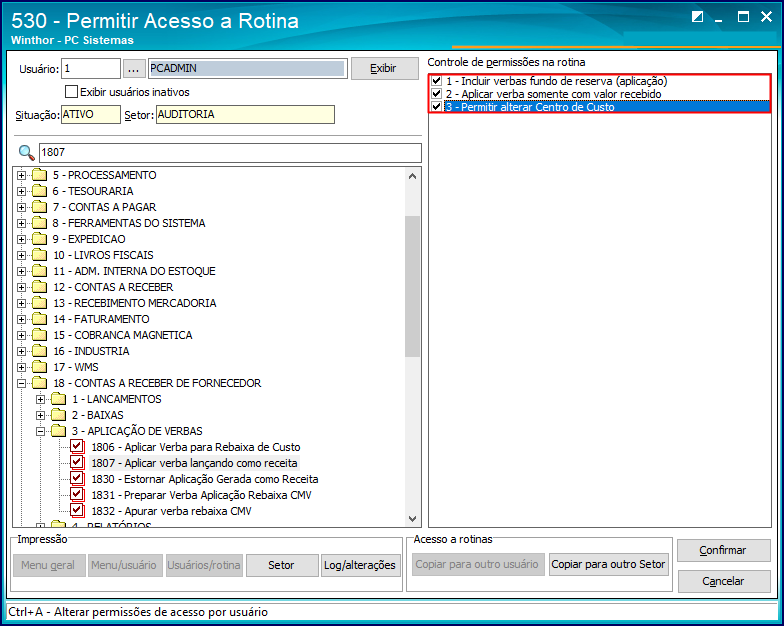Select '1806 - Aplicar Verba para Rebaixa de Custo'
This screenshot has height=626, width=784.
(x=196, y=447)
